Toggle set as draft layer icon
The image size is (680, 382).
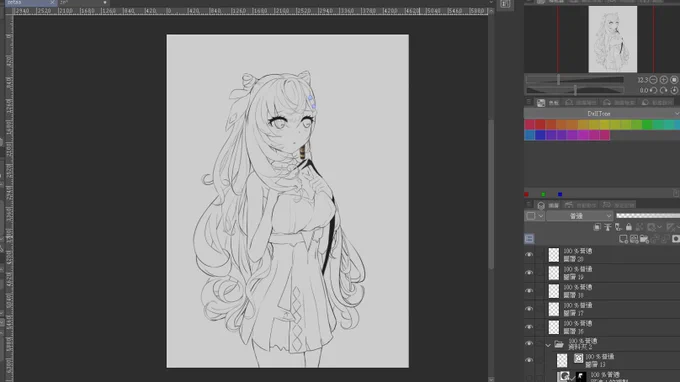(x=618, y=227)
